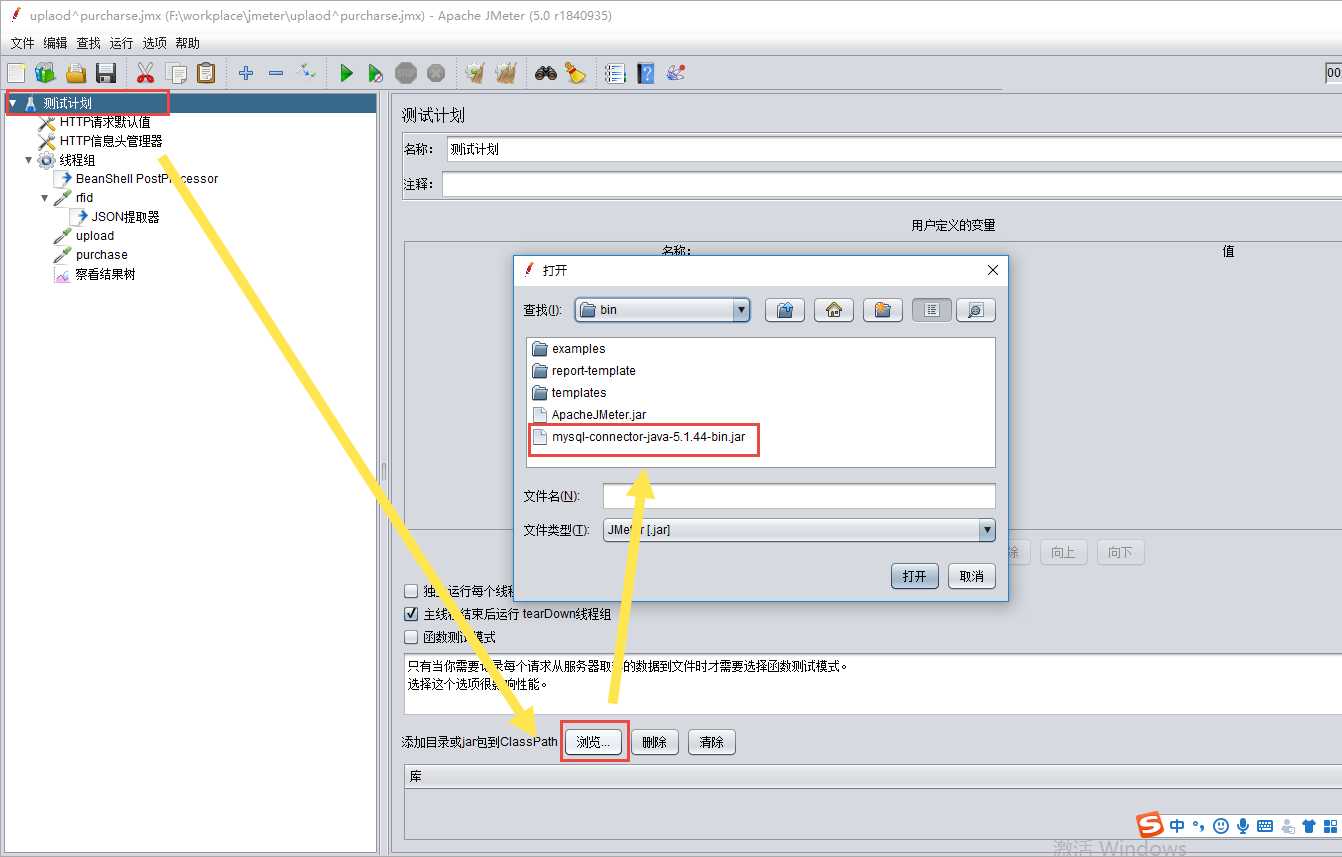
Task: Open the 文件 menu
Action: (22, 43)
